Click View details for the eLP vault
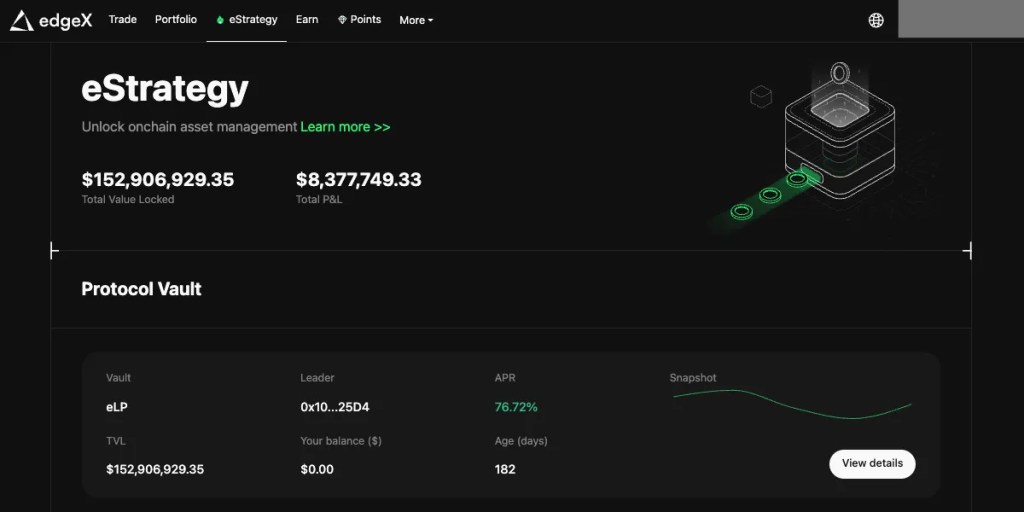Viewport: 1024px width, 512px height. 872,464
